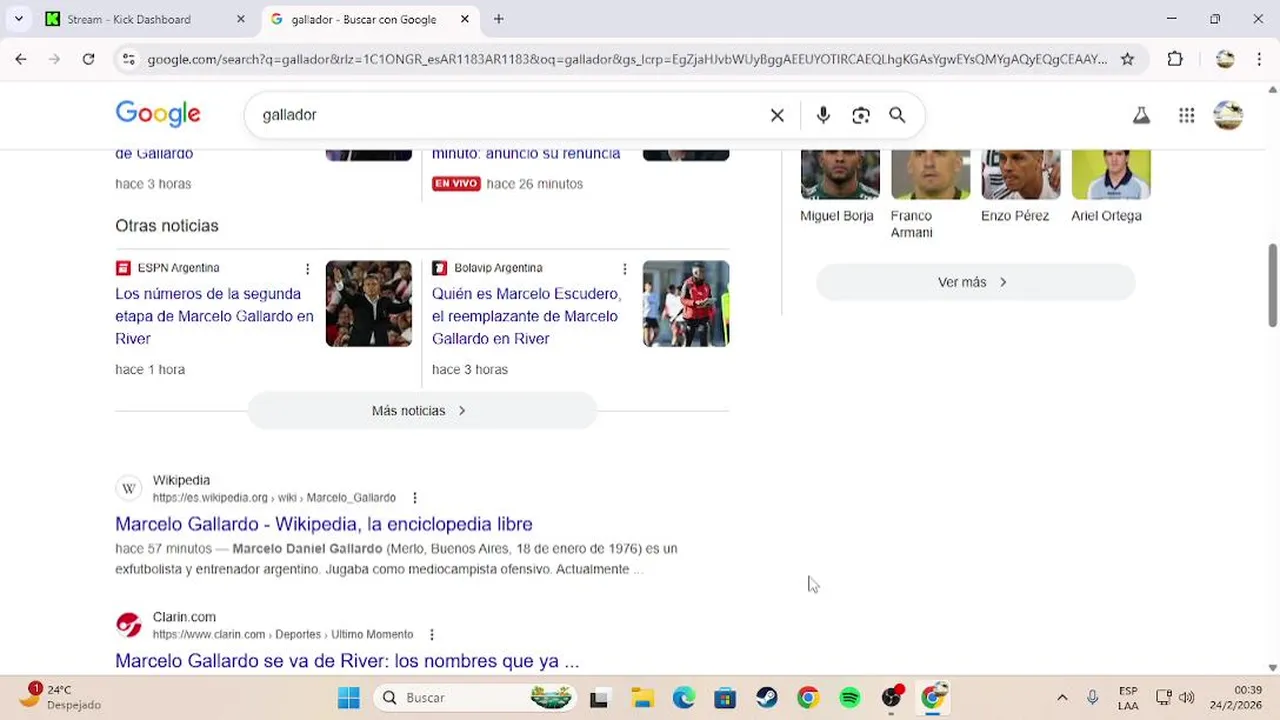Open the Chrome profile avatar in toolbar
Screen dimensions: 1280x720
(x=1225, y=59)
